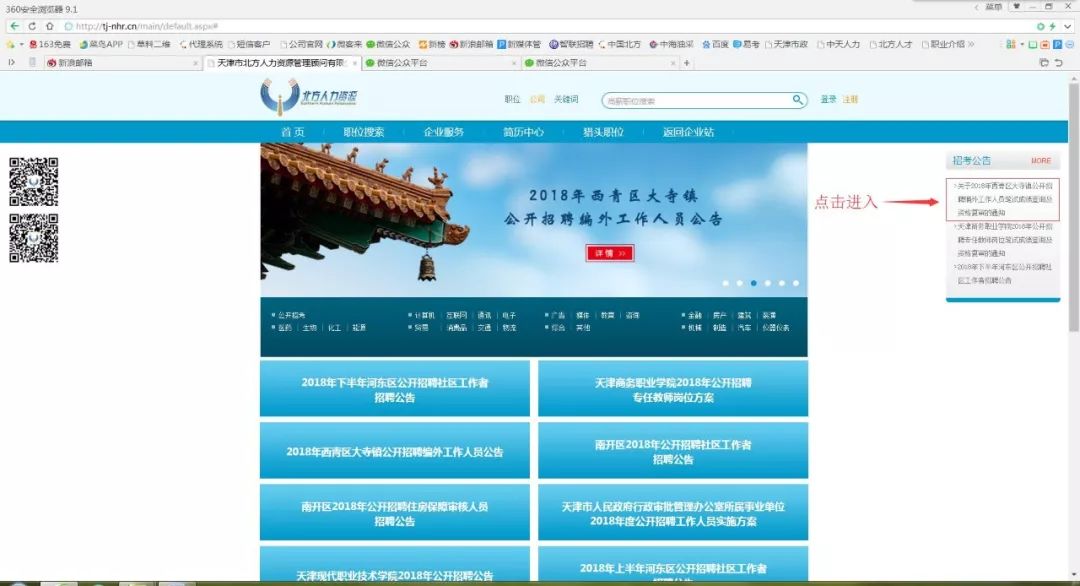
Task: Open the 163免费 bookmark
Action: click(50, 44)
